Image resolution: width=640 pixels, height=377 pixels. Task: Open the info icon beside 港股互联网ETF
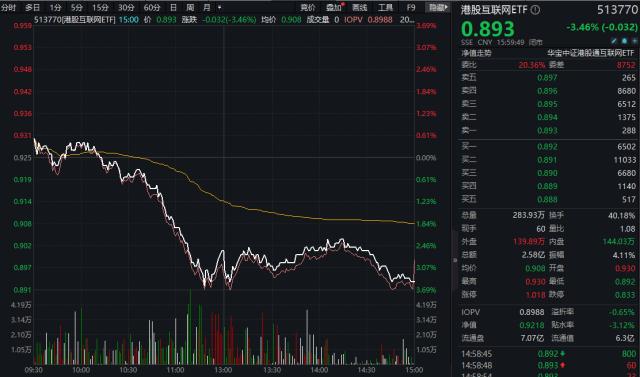tap(535, 10)
